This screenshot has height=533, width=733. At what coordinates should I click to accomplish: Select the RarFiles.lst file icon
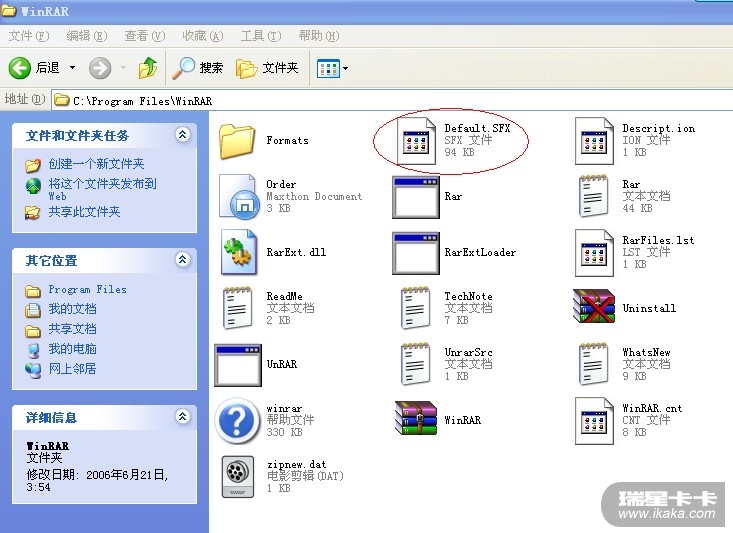594,252
